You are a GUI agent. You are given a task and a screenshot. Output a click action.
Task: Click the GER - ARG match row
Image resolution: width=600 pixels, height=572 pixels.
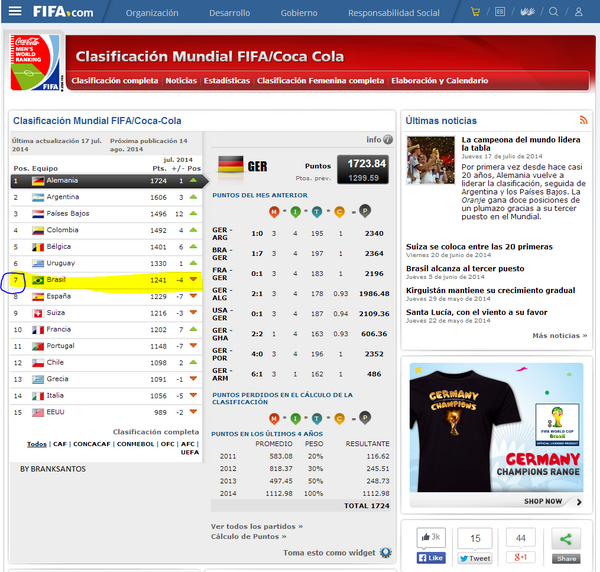300,233
